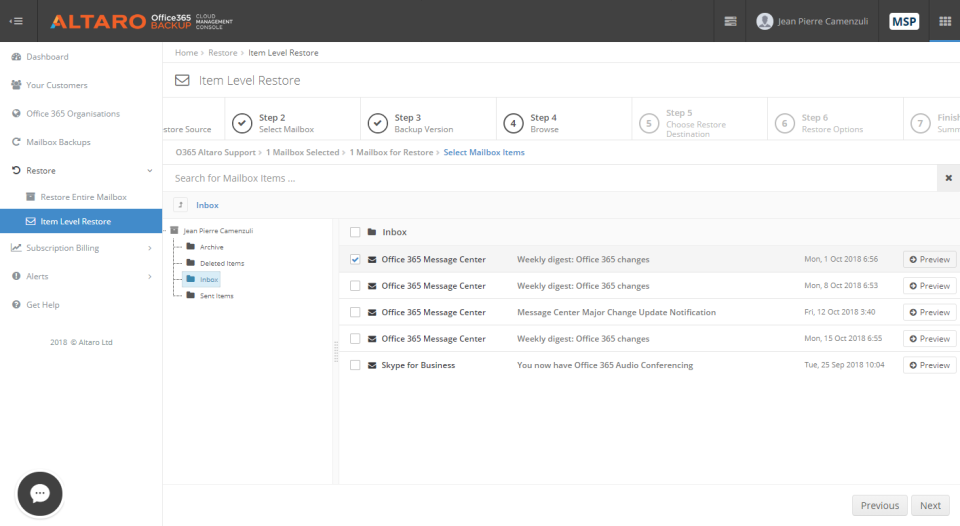
Task: Select the Sent Items folder in tree
Action: click(216, 296)
